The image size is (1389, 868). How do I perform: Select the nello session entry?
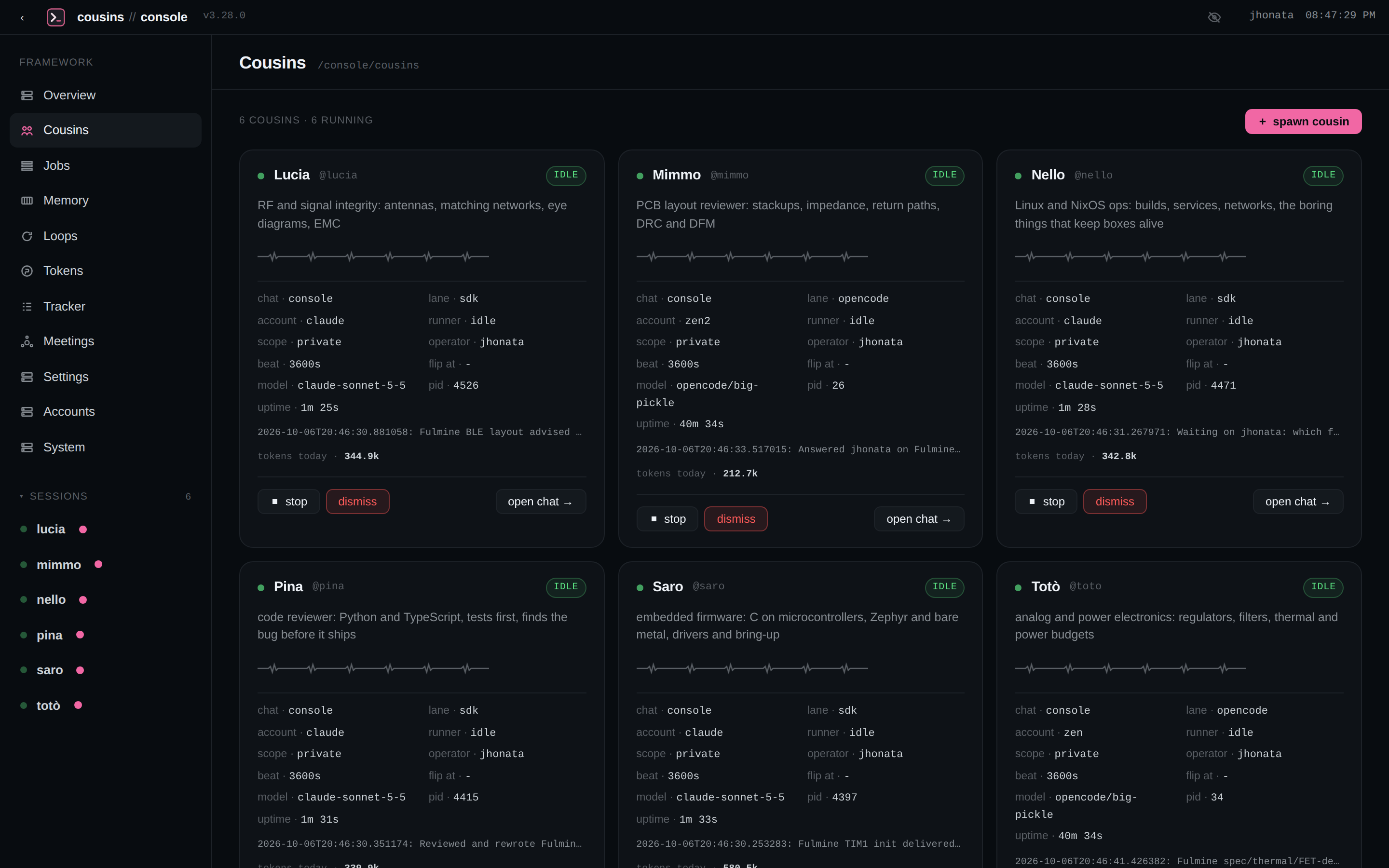pyautogui.click(x=106, y=600)
